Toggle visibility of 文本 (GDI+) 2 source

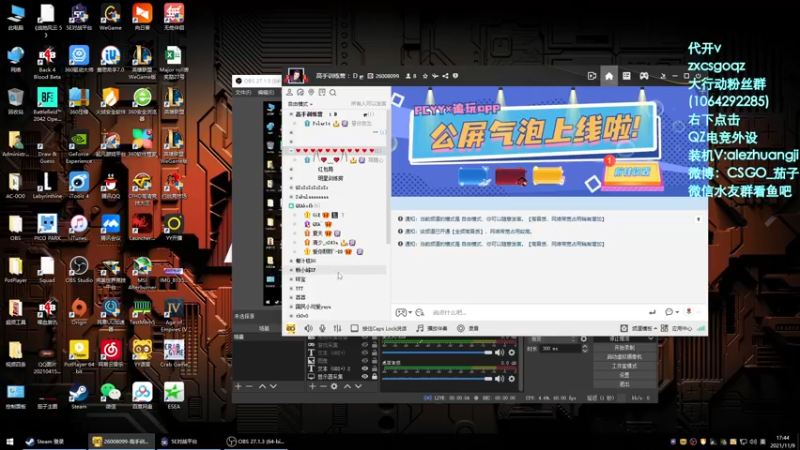(x=365, y=368)
